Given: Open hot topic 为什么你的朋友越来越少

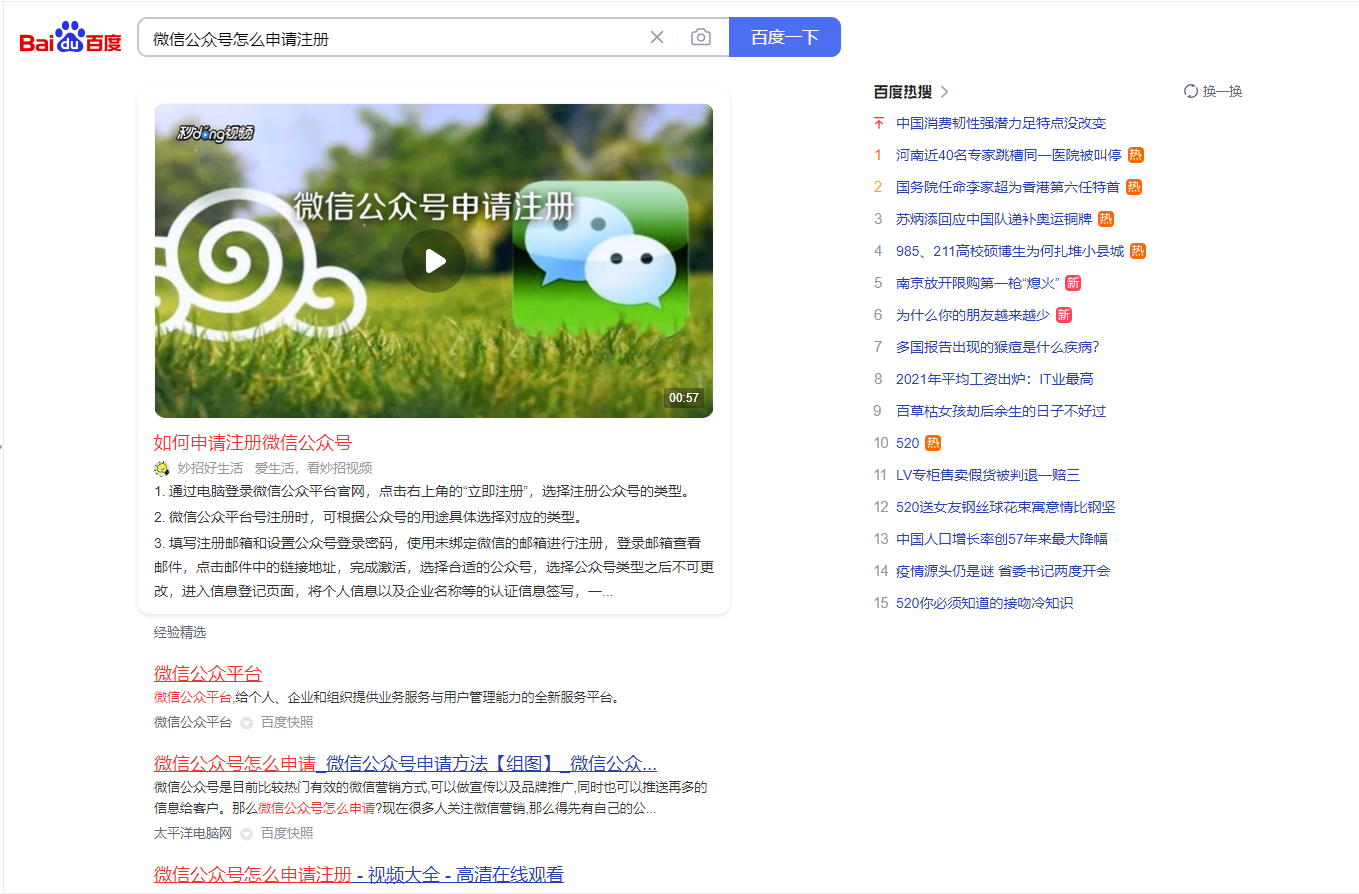Looking at the screenshot, I should pyautogui.click(x=973, y=315).
